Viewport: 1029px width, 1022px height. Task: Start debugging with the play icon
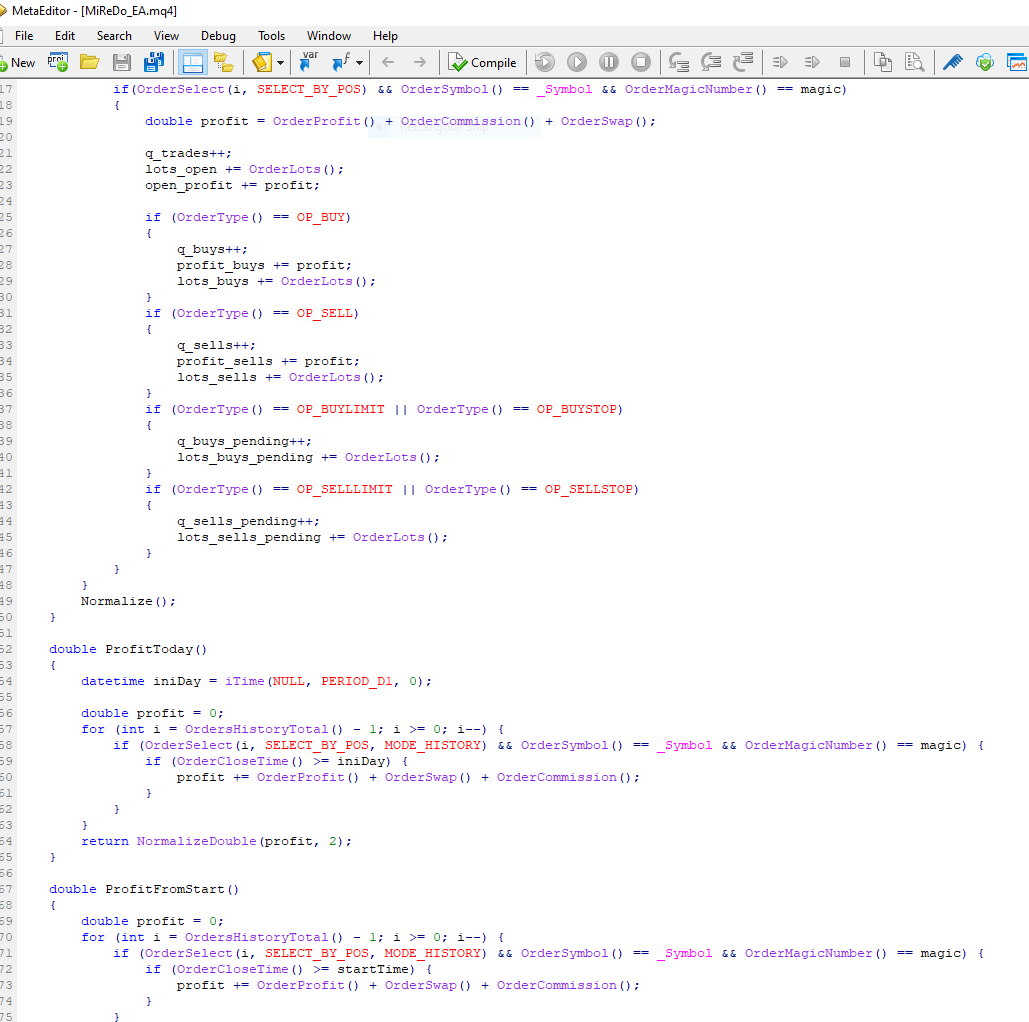click(577, 62)
